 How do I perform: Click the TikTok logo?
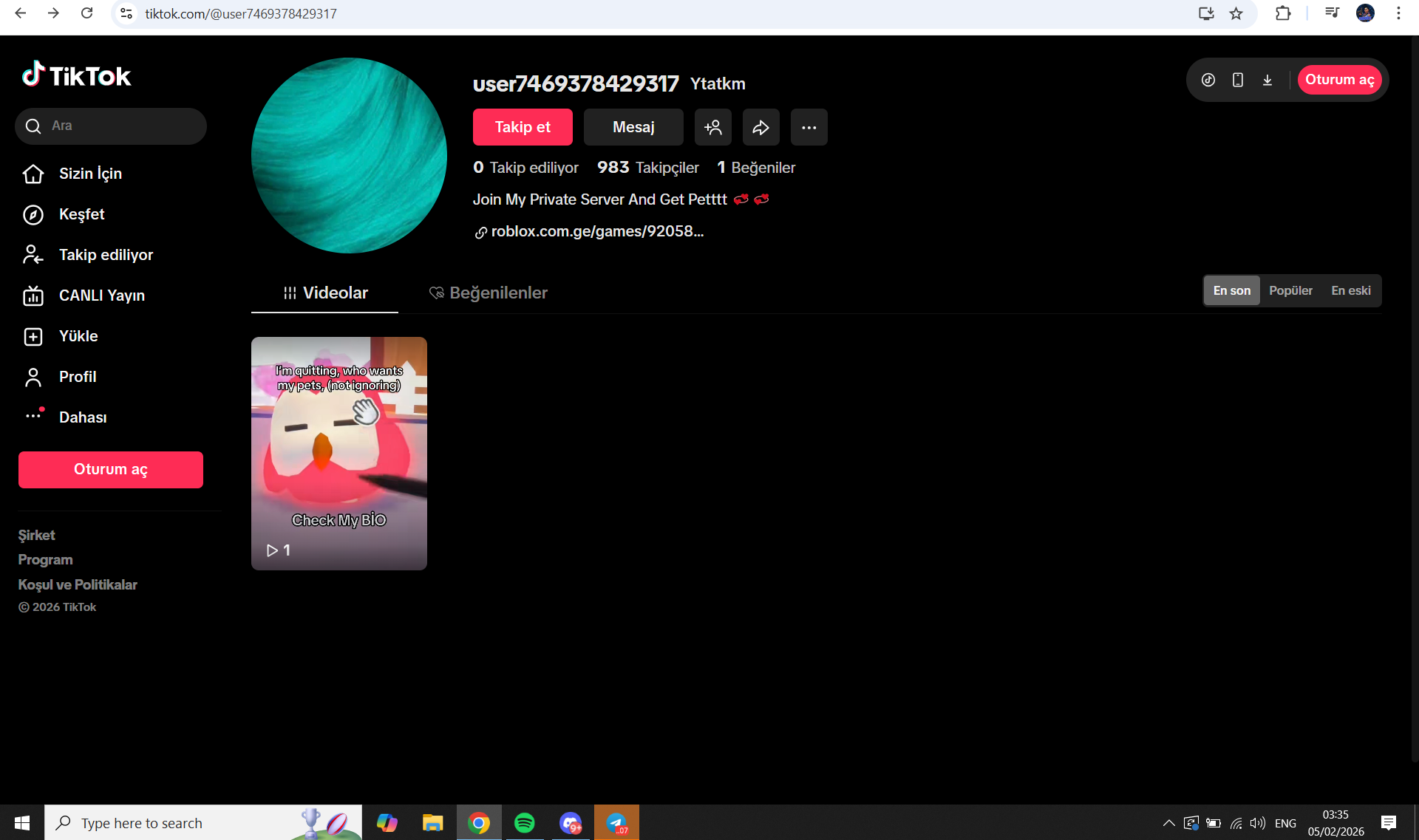(x=77, y=75)
